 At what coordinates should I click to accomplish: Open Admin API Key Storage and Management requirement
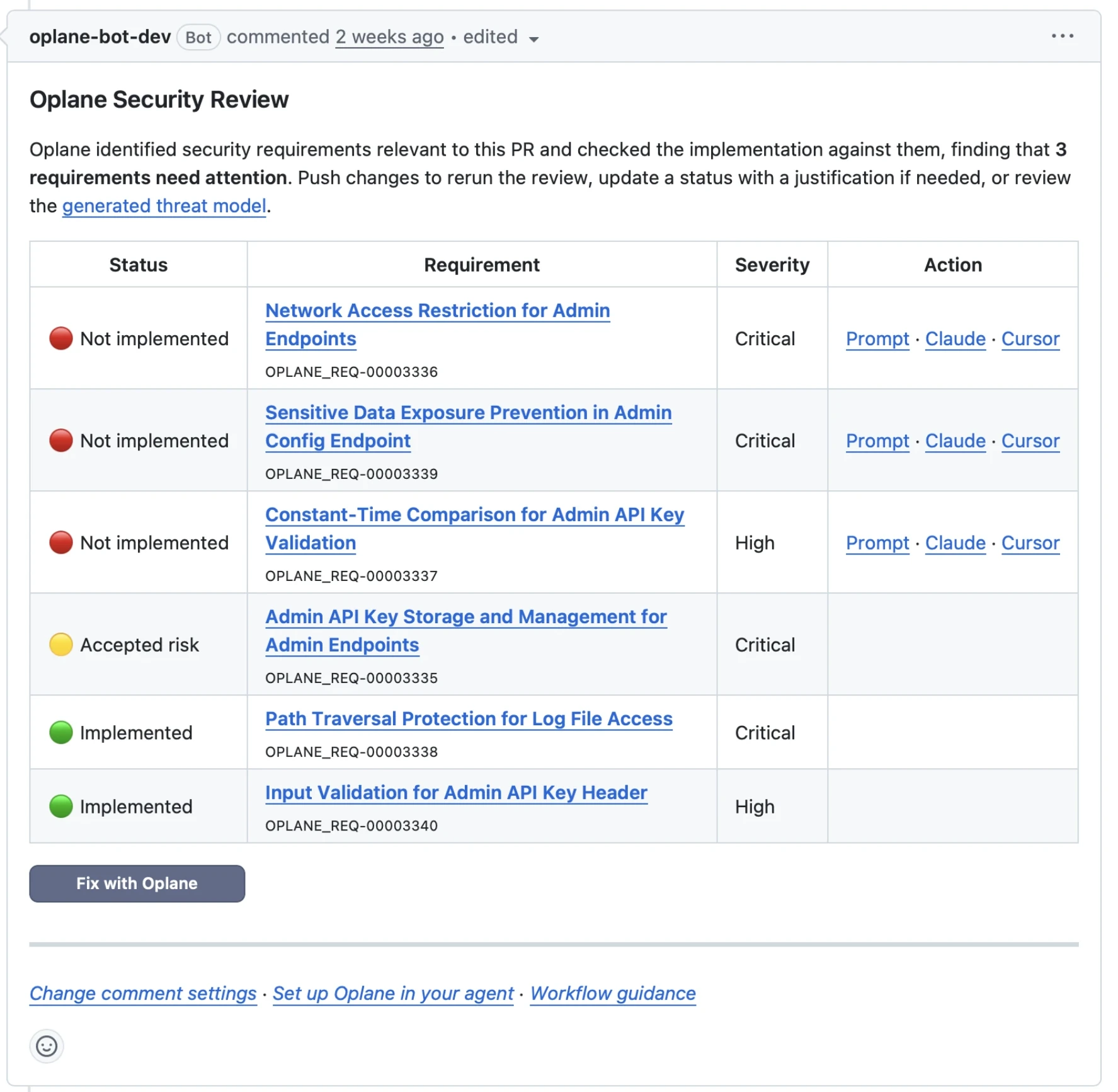pyautogui.click(x=465, y=631)
